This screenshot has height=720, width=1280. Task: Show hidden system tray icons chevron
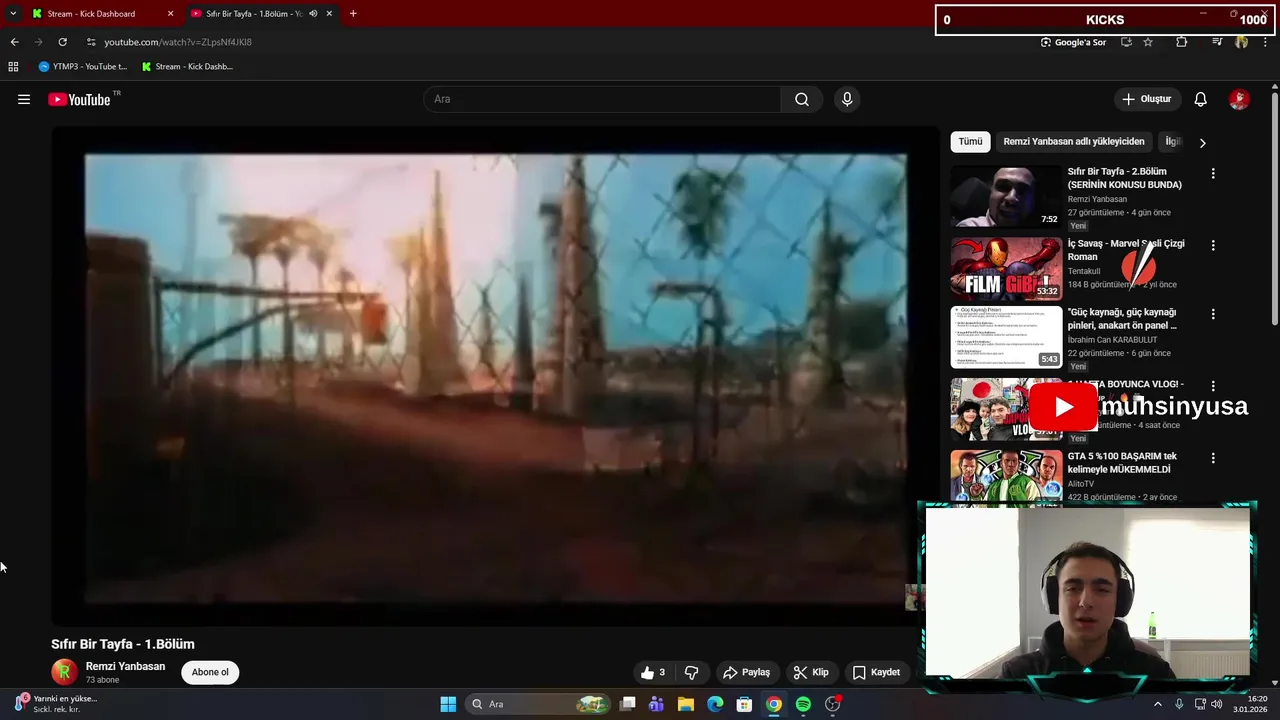coord(1158,704)
